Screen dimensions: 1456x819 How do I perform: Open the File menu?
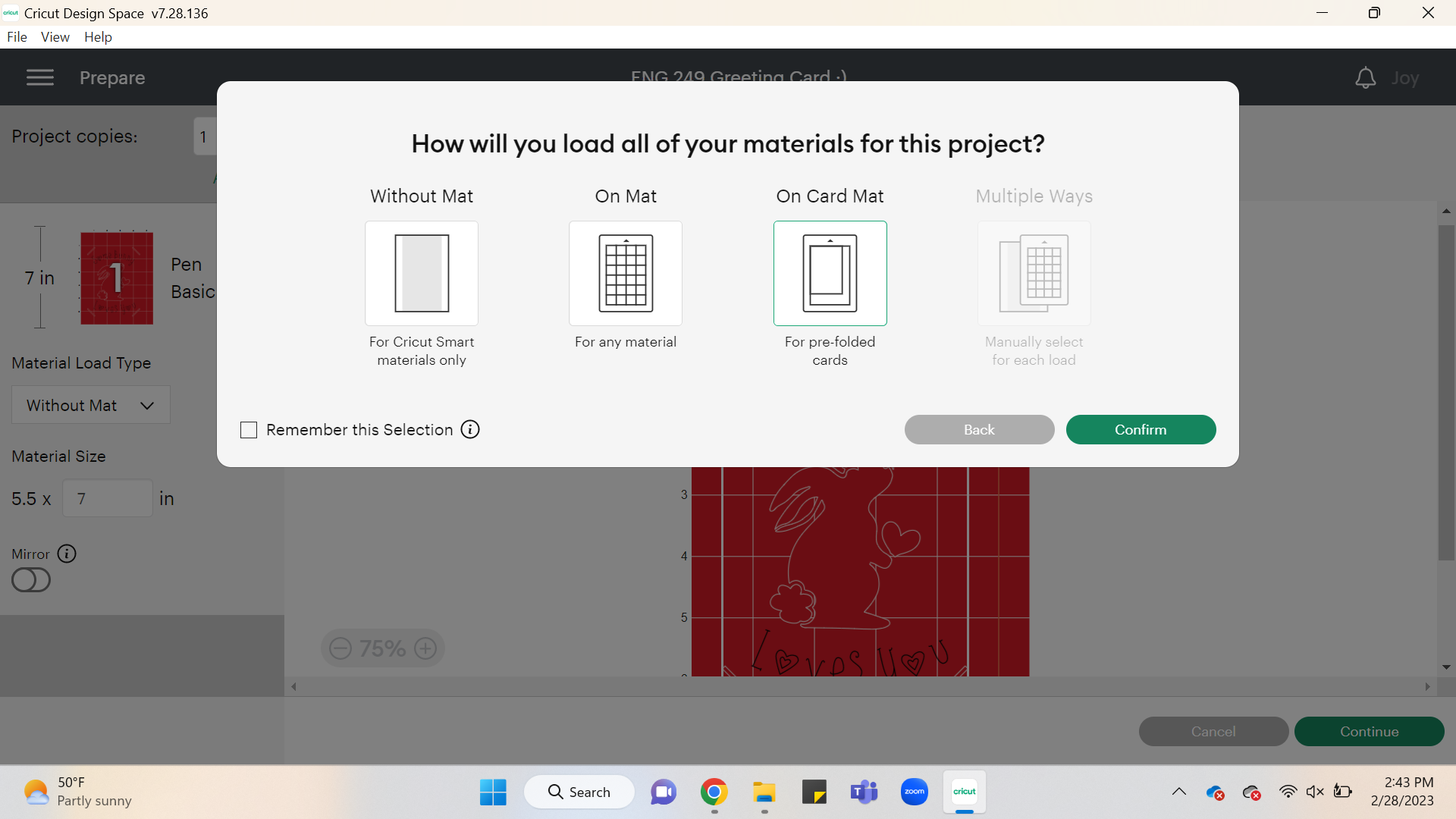pos(16,37)
